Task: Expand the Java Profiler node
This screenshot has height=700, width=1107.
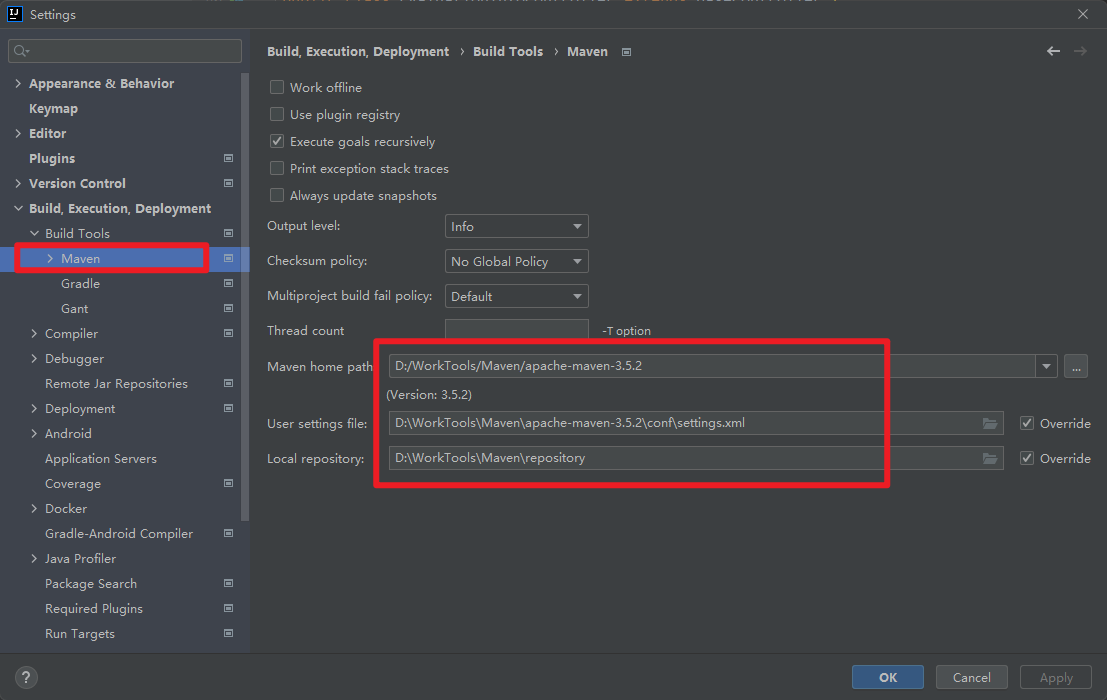Action: click(x=34, y=559)
